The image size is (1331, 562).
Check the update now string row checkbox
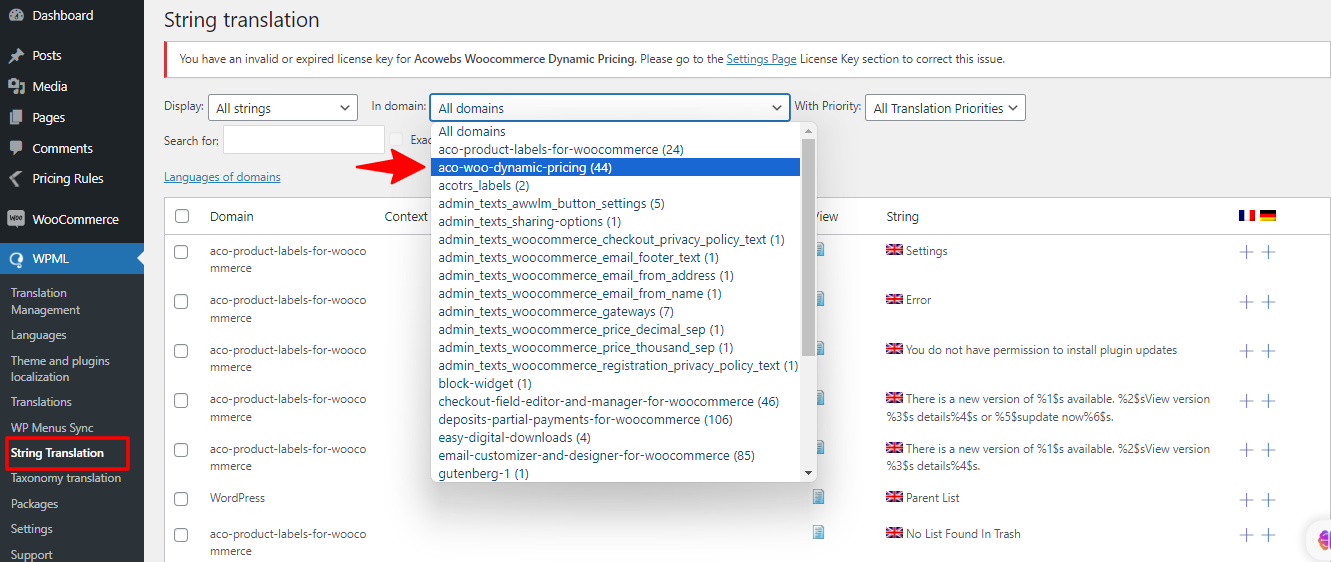pyautogui.click(x=181, y=400)
